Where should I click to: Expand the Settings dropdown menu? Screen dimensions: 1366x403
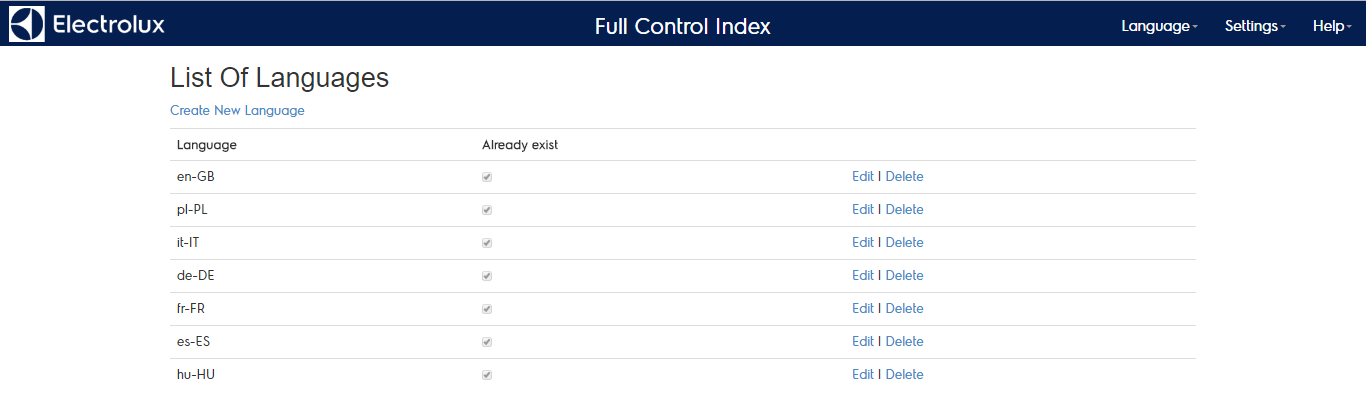1255,26
